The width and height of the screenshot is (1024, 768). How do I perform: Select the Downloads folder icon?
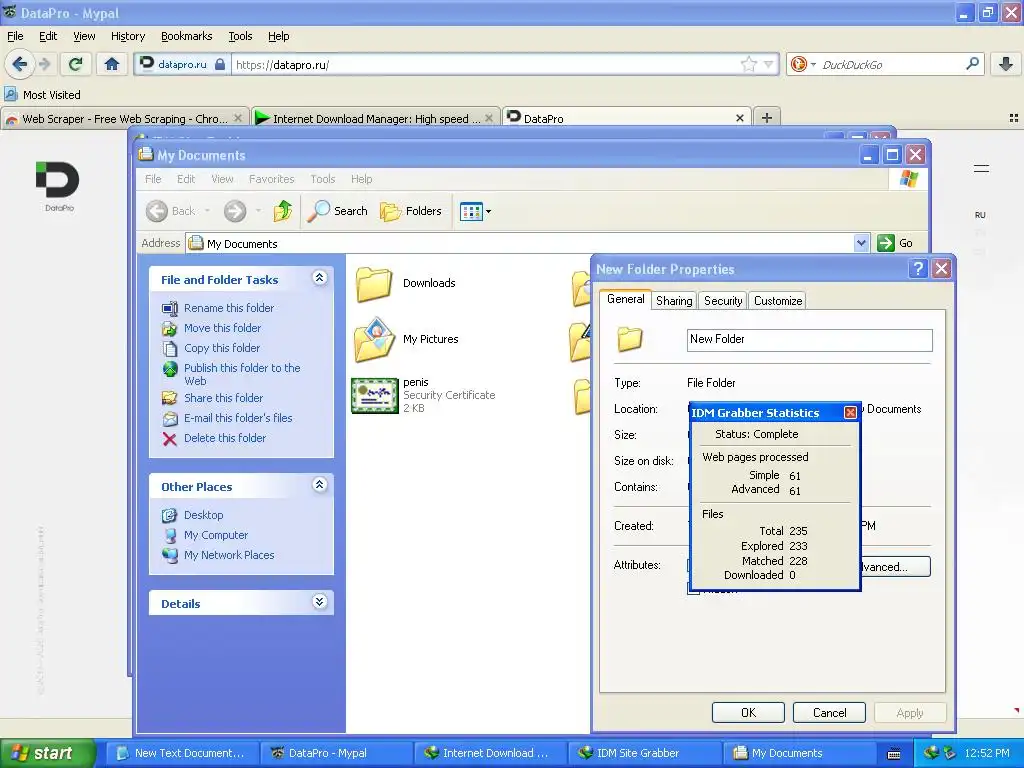(x=374, y=283)
